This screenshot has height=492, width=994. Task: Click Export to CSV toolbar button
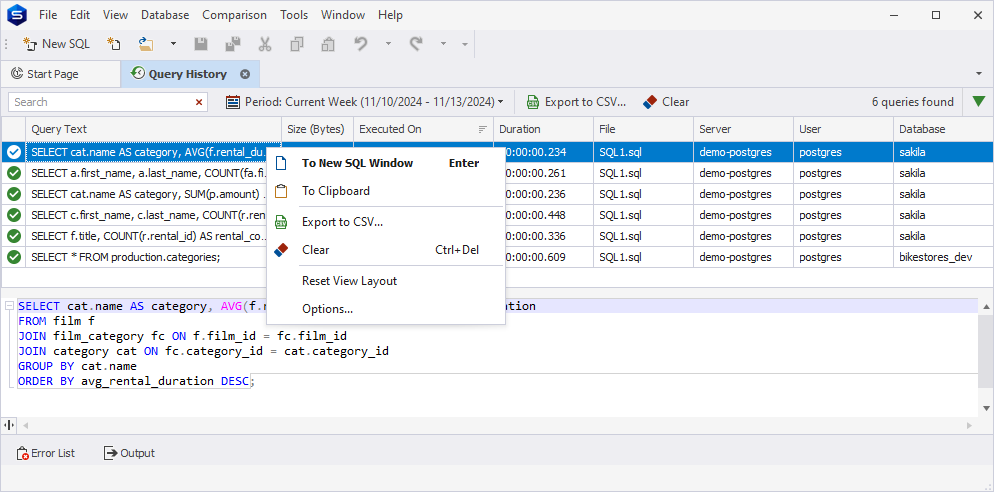tap(576, 102)
